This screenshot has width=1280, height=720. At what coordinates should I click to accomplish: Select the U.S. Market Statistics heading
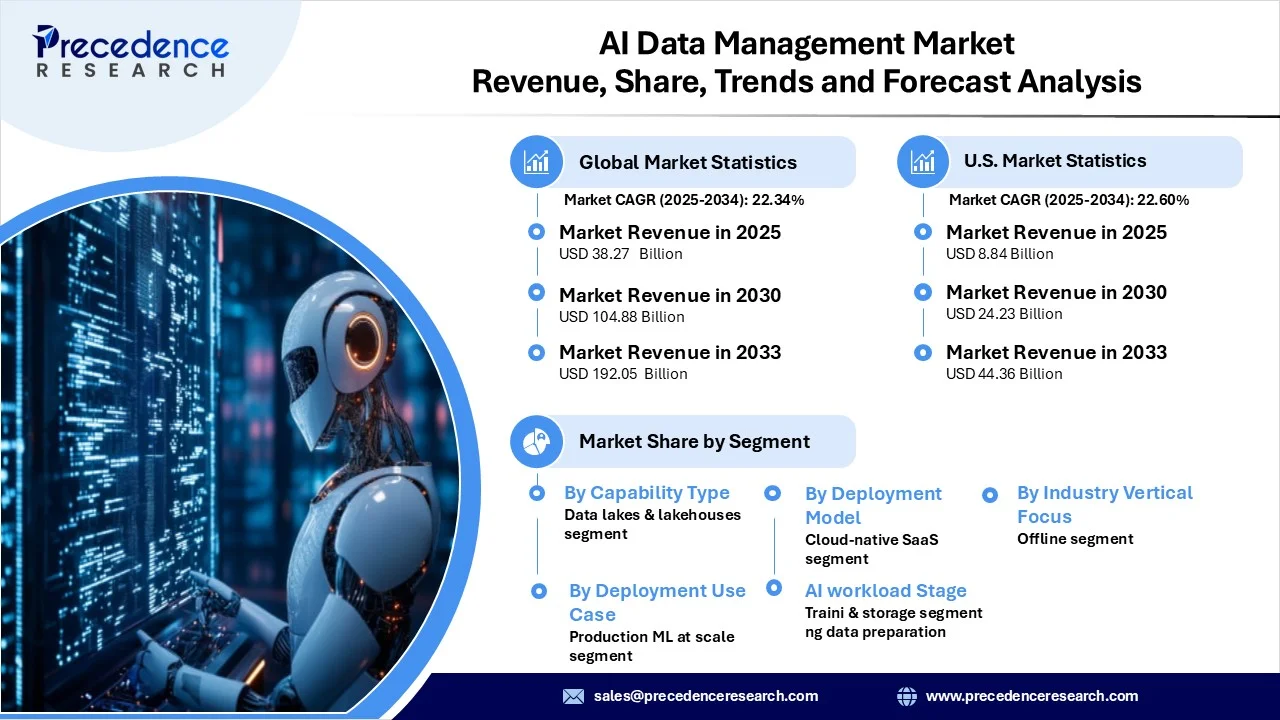coord(1055,160)
